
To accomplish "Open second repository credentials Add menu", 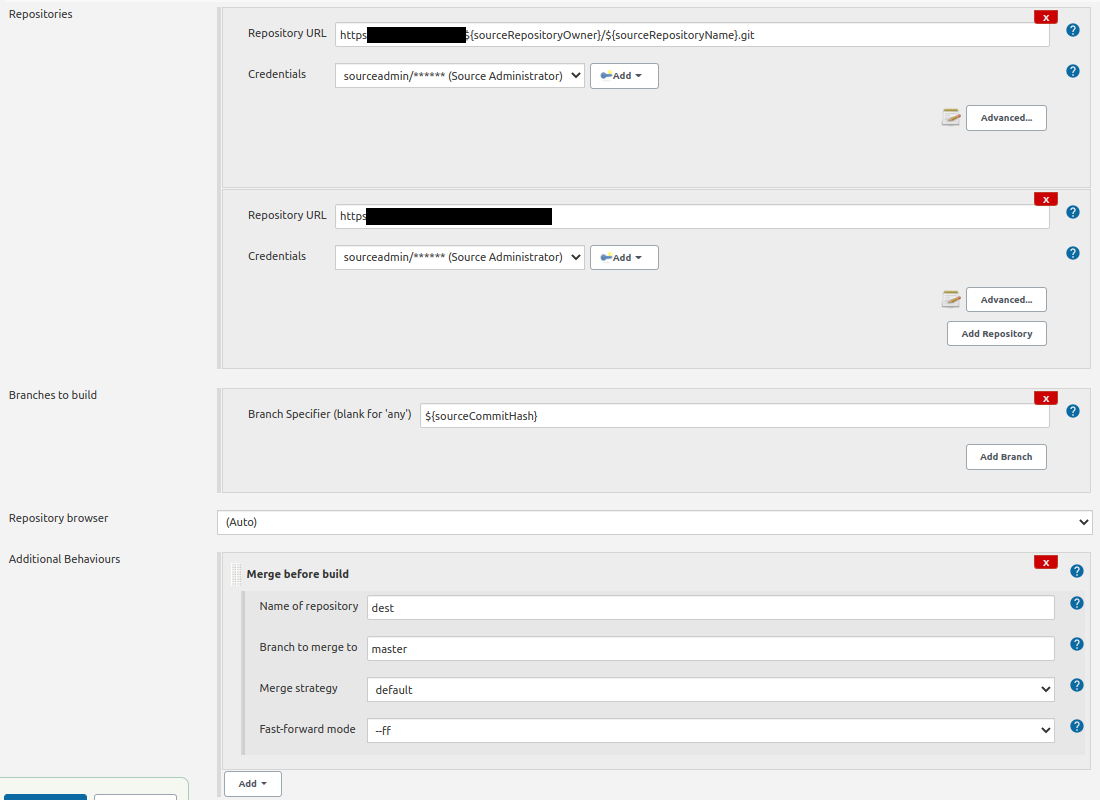I will click(x=624, y=258).
